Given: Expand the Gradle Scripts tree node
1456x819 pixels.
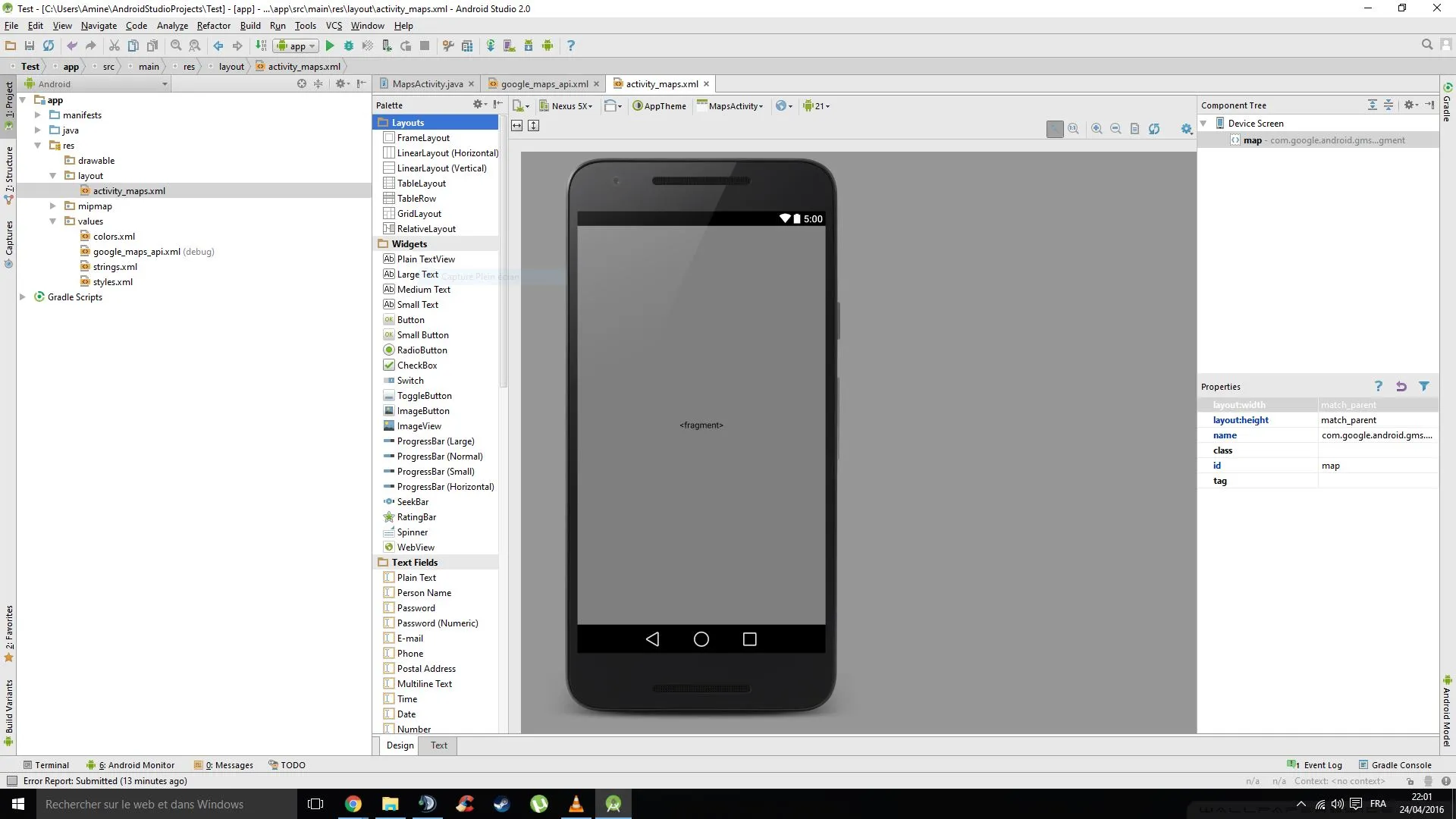Looking at the screenshot, I should pyautogui.click(x=23, y=297).
